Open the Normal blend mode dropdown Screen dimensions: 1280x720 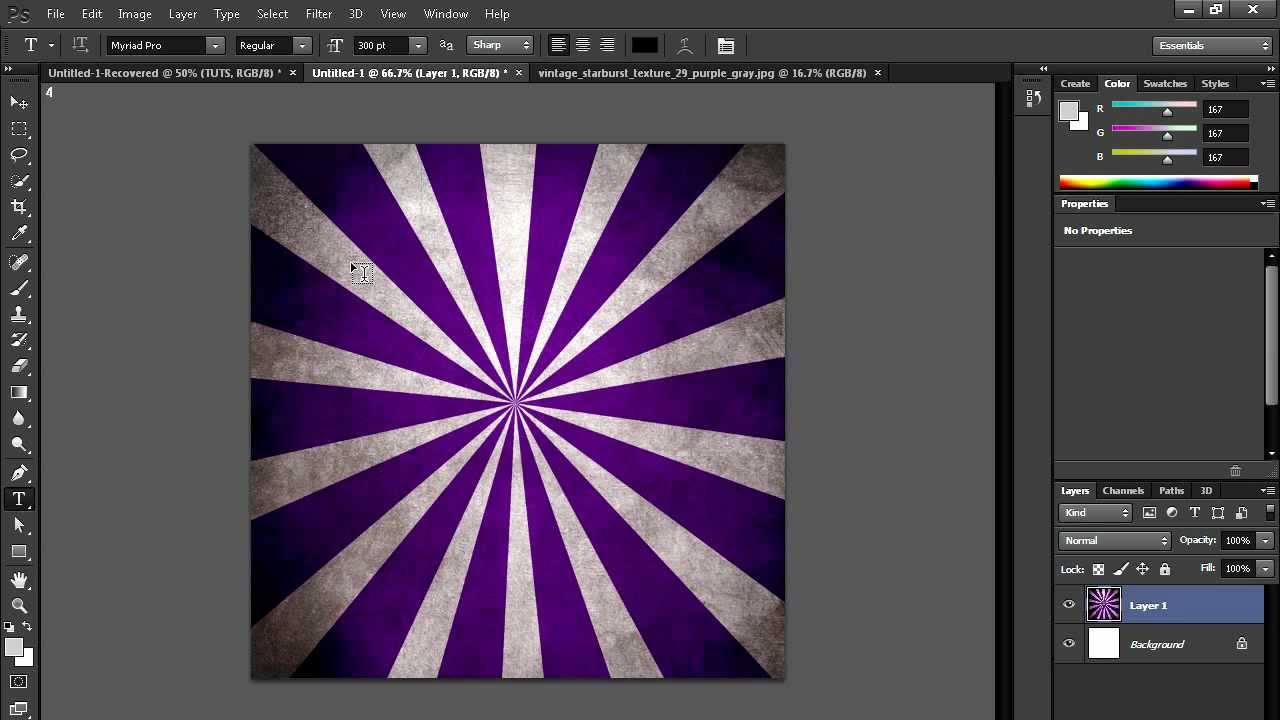pyautogui.click(x=1114, y=540)
